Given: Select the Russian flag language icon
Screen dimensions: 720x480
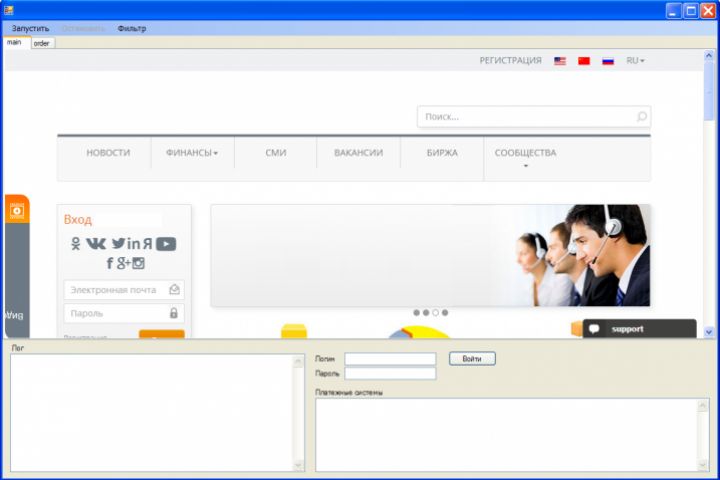Looking at the screenshot, I should pos(608,61).
